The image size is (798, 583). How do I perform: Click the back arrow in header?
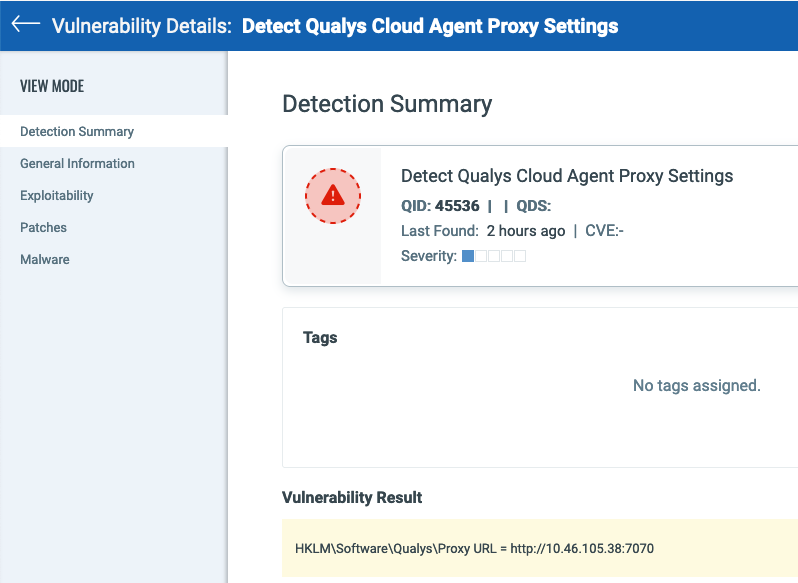[25, 23]
